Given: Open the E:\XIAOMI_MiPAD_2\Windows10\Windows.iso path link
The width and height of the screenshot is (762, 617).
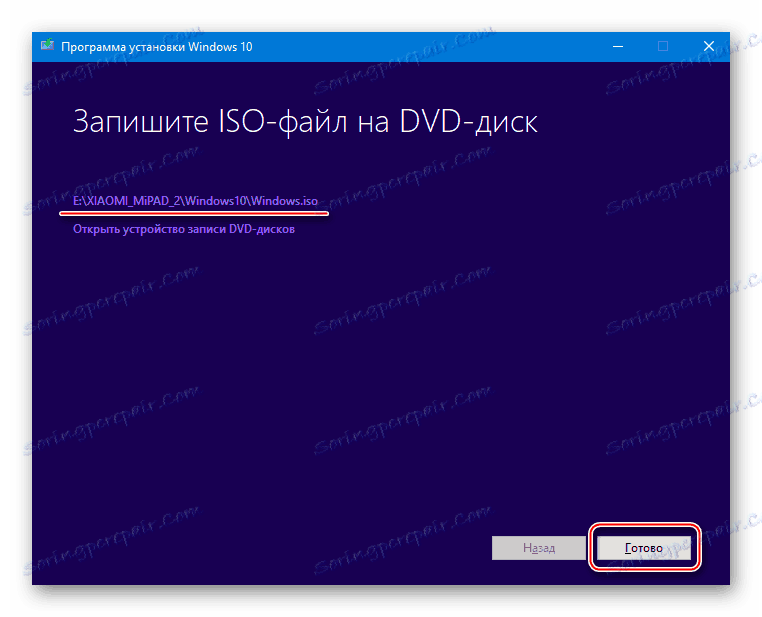Looking at the screenshot, I should point(195,201).
